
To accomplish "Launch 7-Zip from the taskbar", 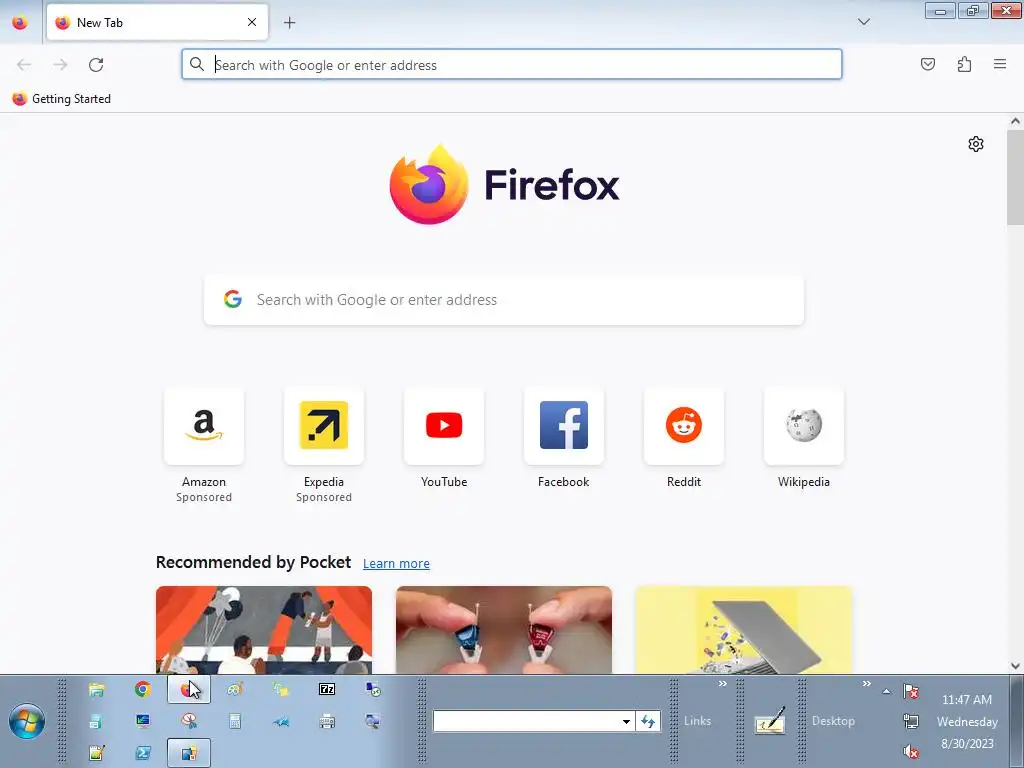I will click(327, 689).
